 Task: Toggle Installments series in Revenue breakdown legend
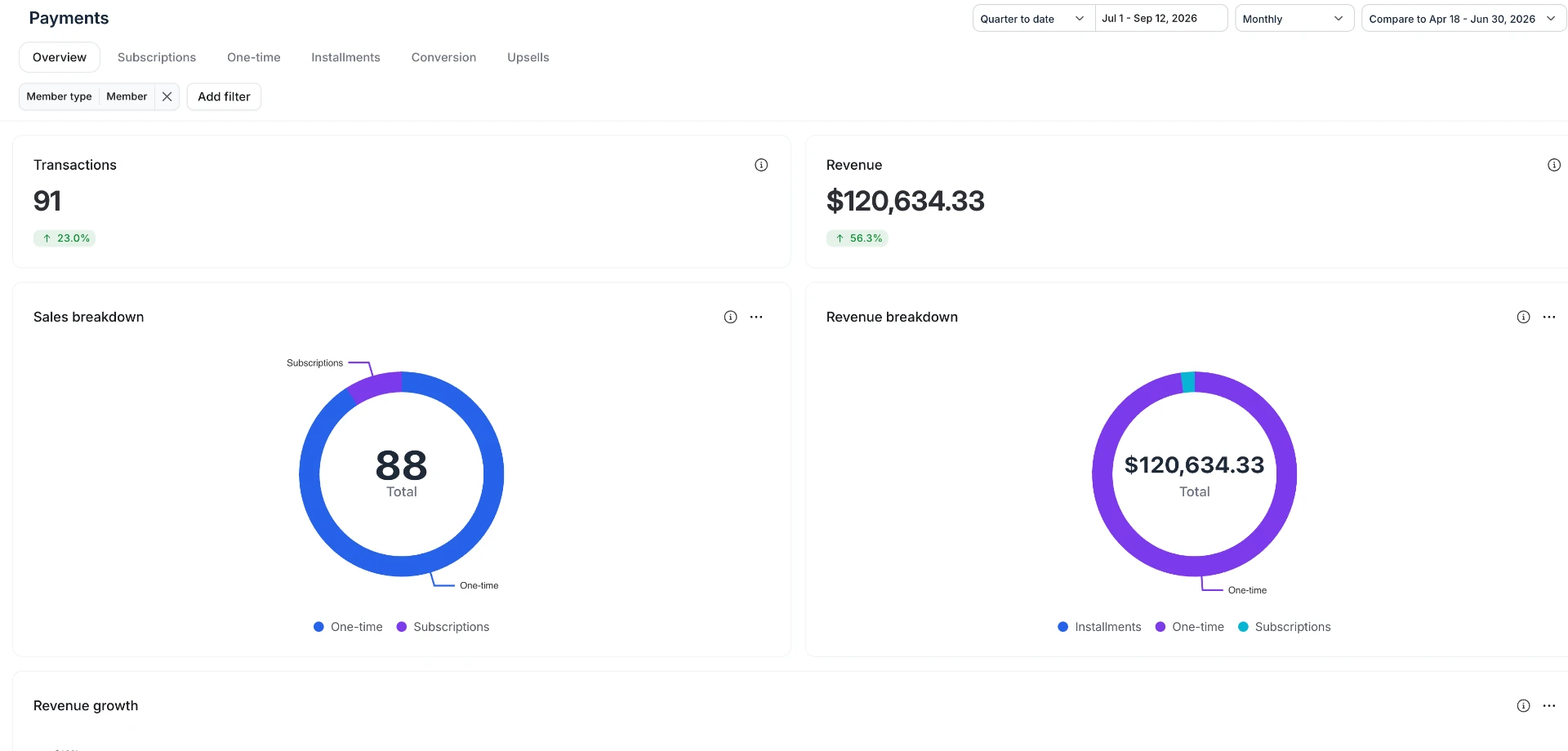pos(1099,627)
